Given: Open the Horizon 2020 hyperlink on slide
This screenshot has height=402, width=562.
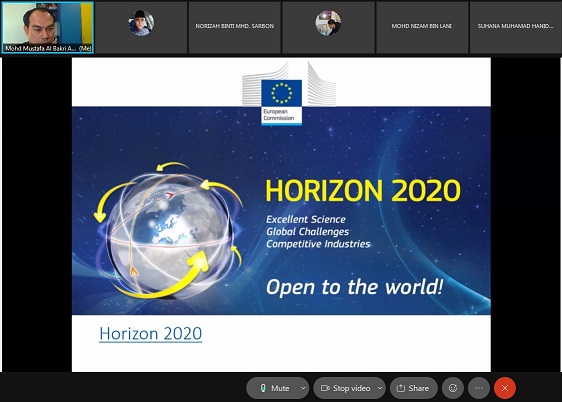Looking at the screenshot, I should click(151, 334).
